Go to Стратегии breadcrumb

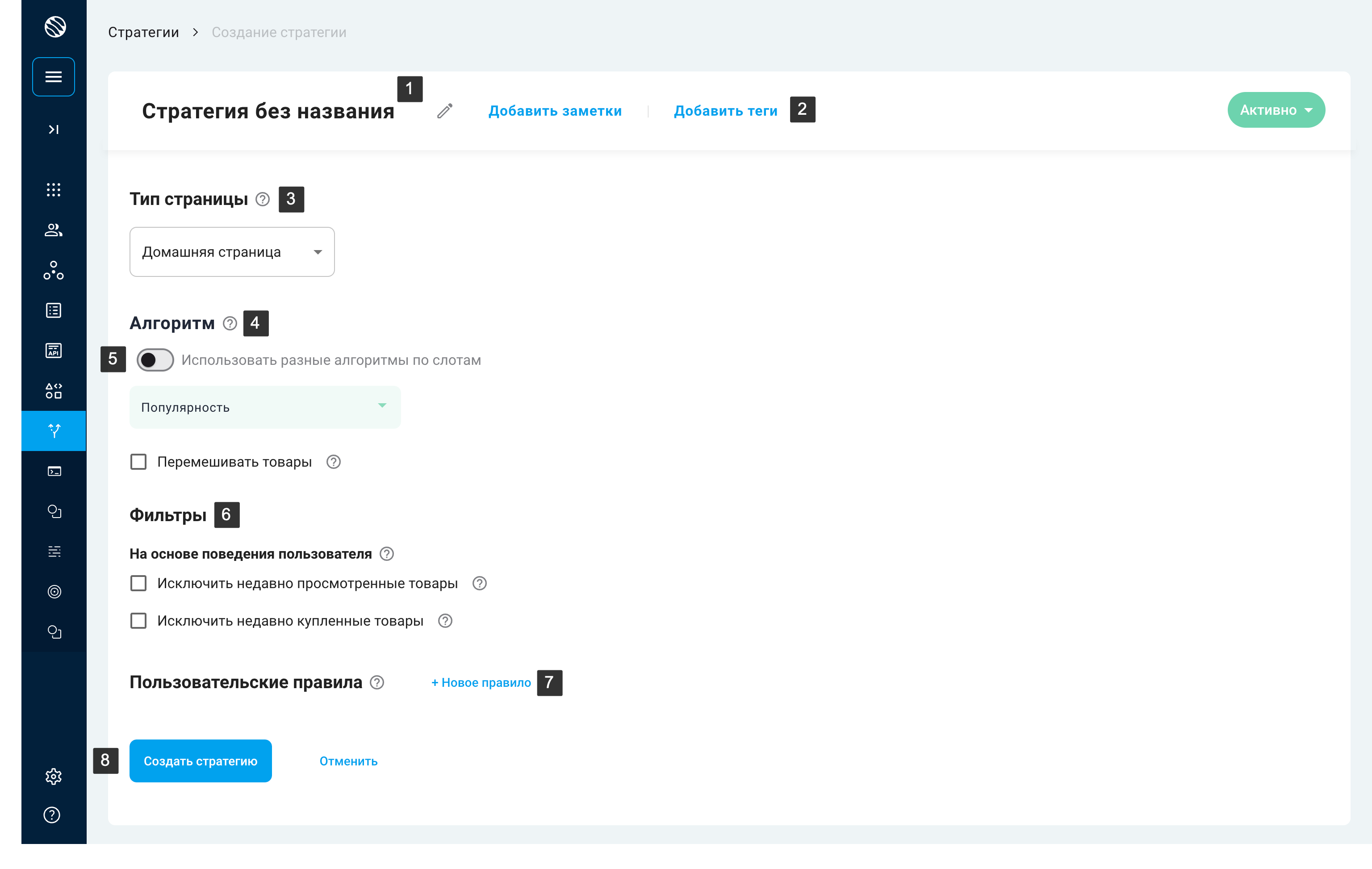coord(143,33)
